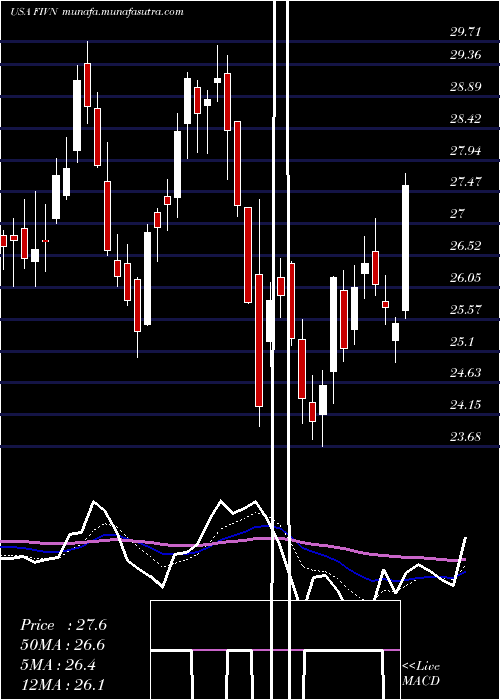500x700 pixels.
Task: Click the 26.05 price level label
Action: [x=466, y=278]
